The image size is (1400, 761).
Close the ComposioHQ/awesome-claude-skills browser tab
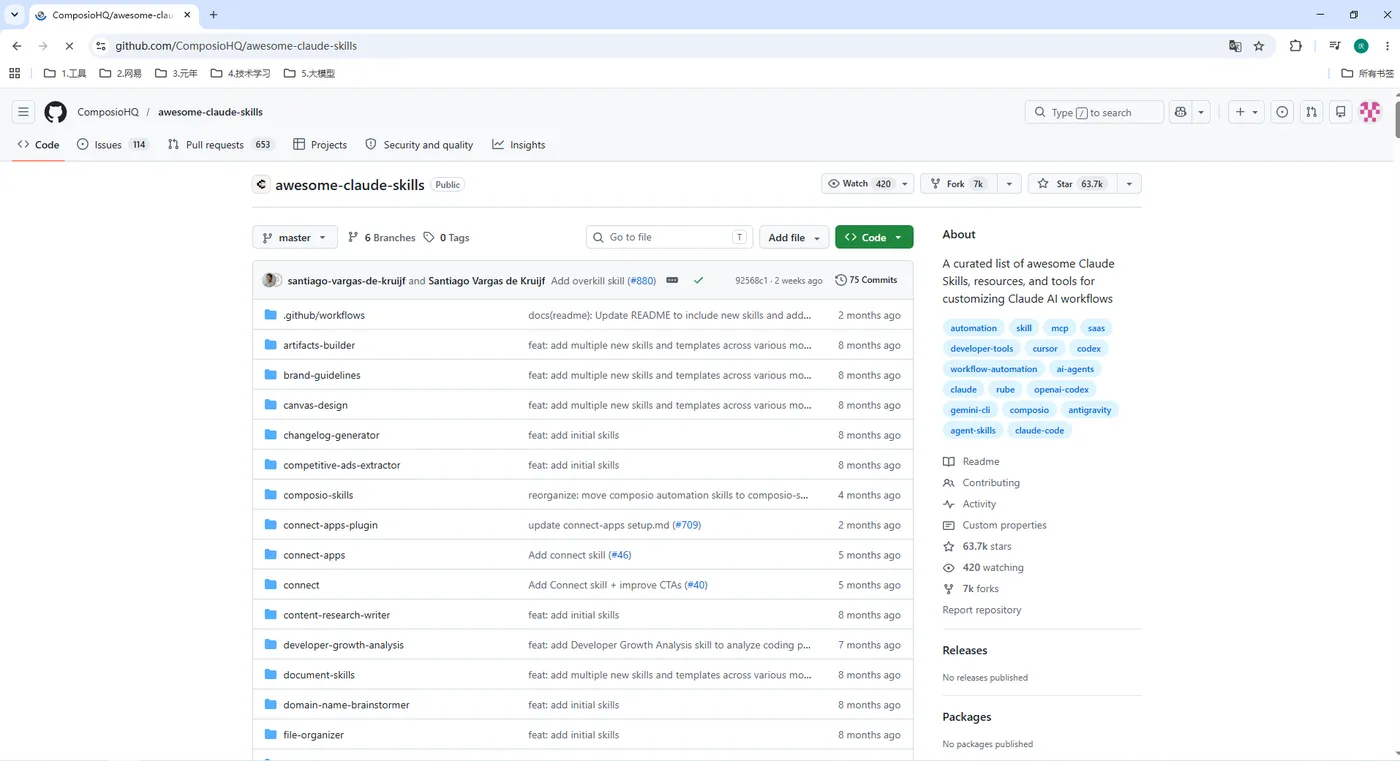pos(189,15)
